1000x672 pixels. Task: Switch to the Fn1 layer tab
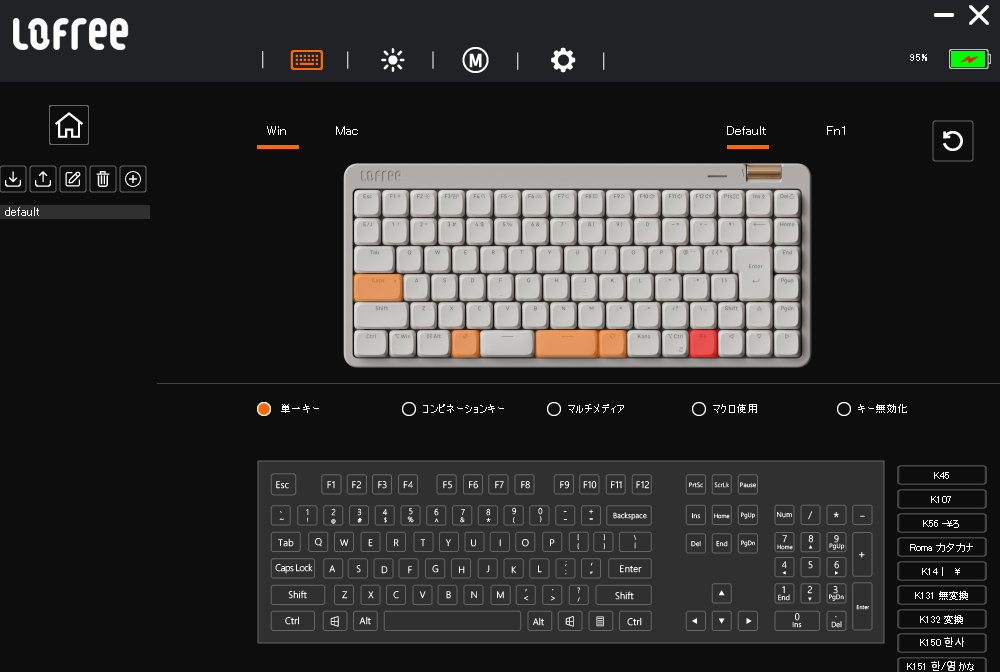click(836, 131)
